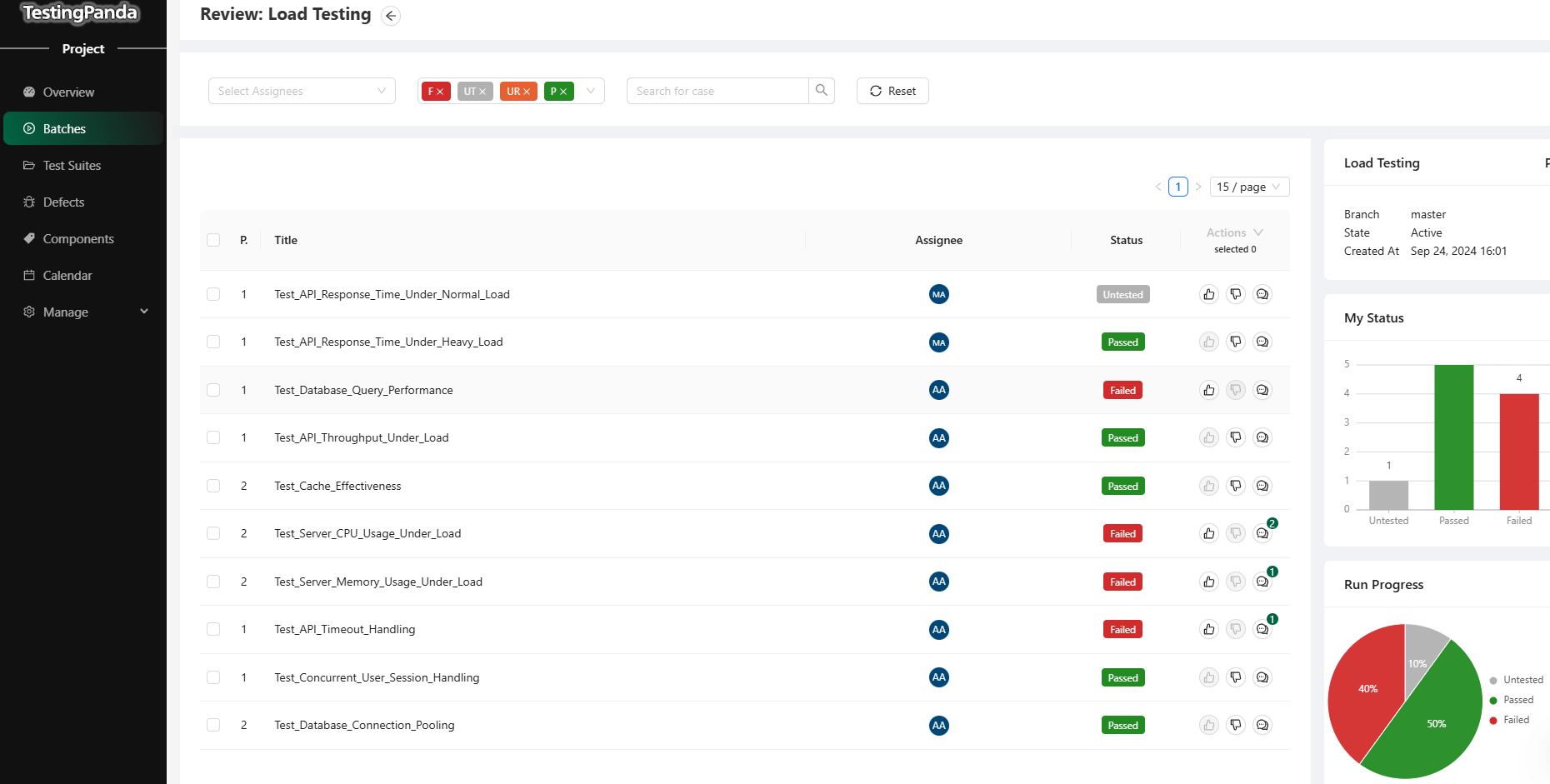Remove the P status filter tag
The width and height of the screenshot is (1550, 784).
pyautogui.click(x=563, y=92)
